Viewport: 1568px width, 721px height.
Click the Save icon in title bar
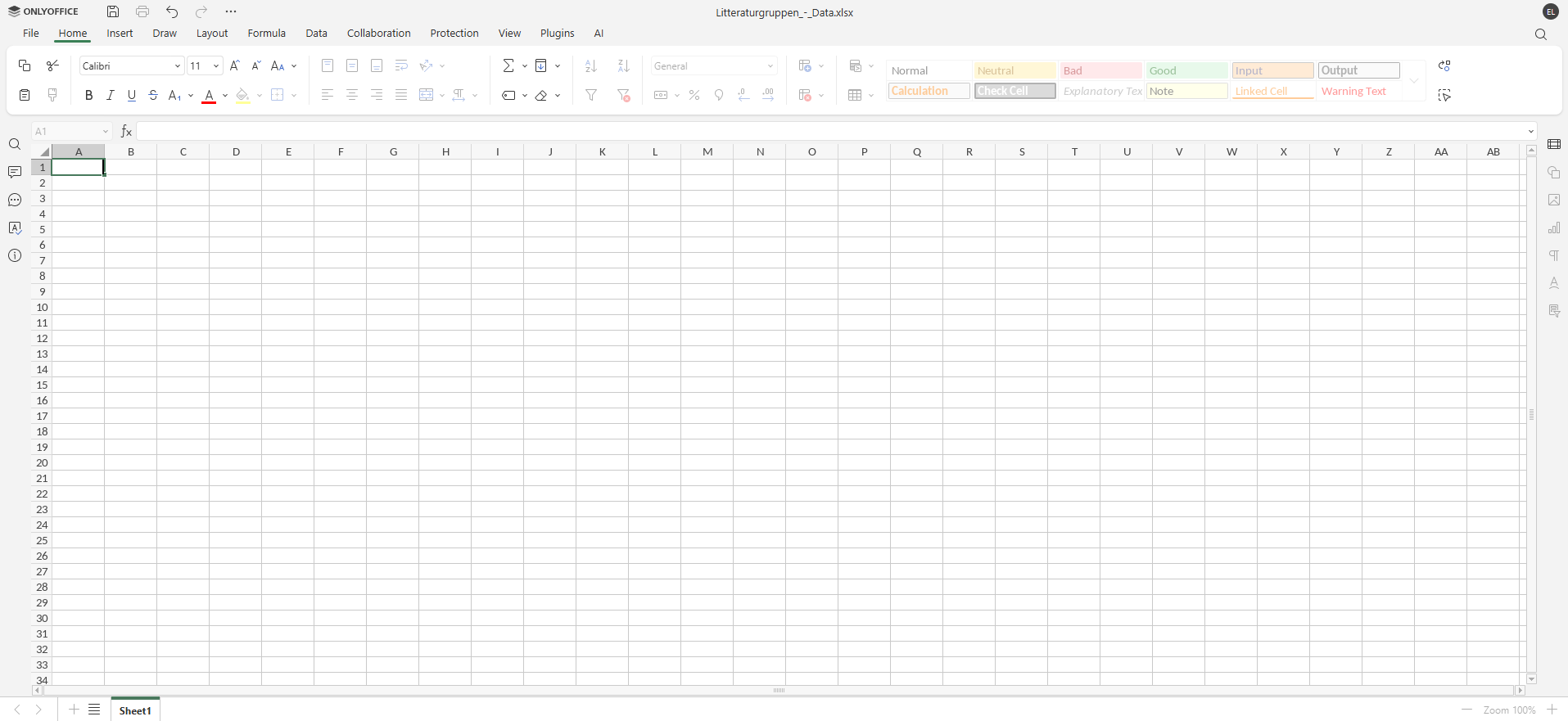(x=113, y=11)
